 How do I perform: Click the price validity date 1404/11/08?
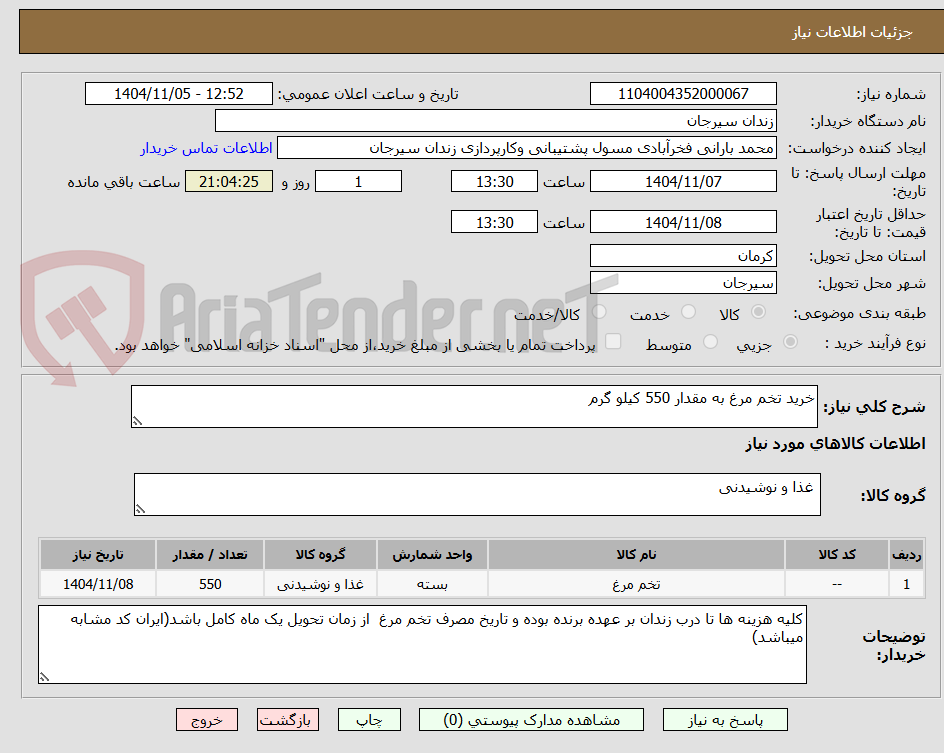pos(683,222)
